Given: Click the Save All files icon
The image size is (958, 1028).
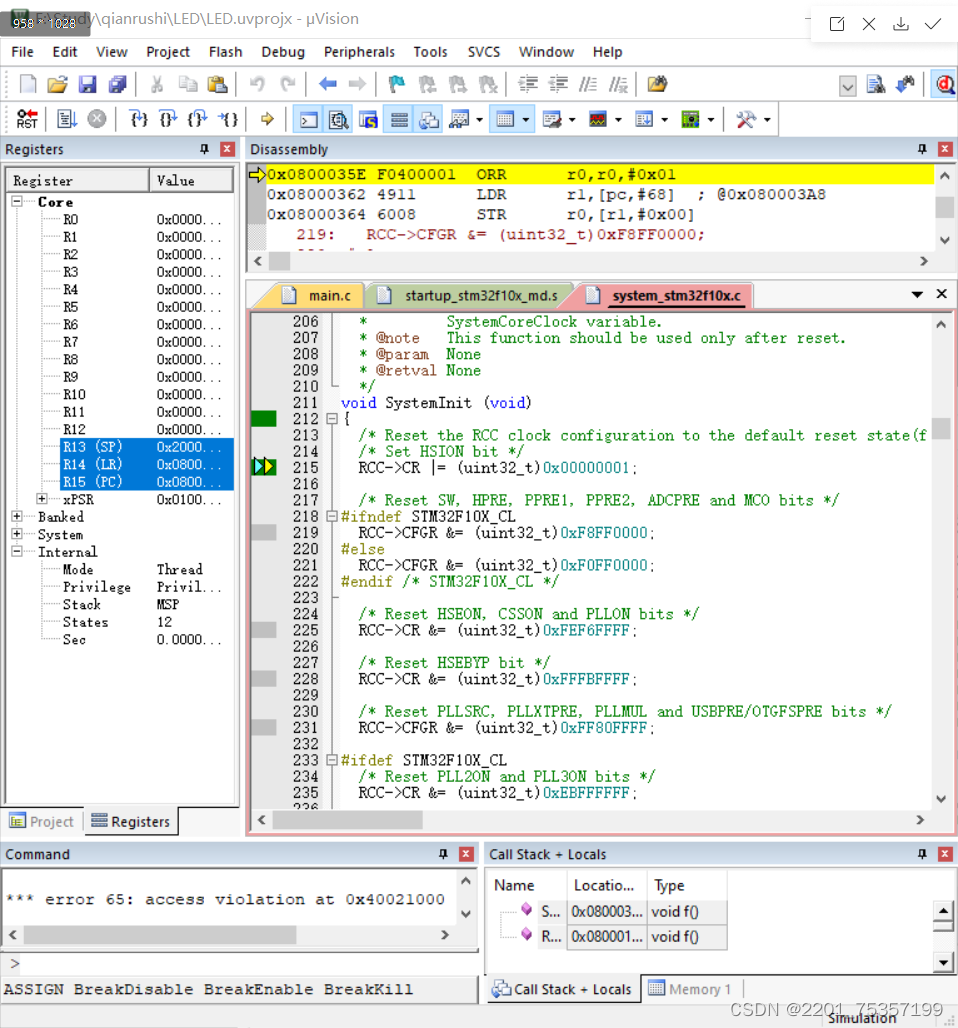Looking at the screenshot, I should [x=118, y=85].
